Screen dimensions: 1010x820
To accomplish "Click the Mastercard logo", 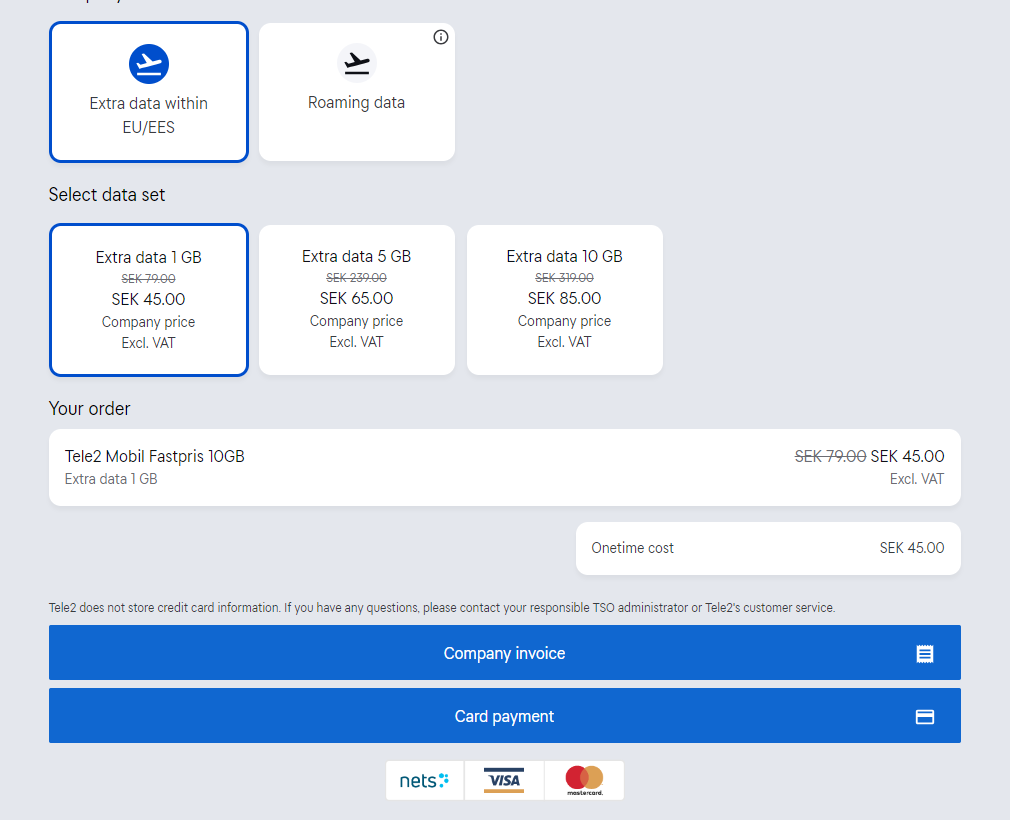I will tap(584, 781).
